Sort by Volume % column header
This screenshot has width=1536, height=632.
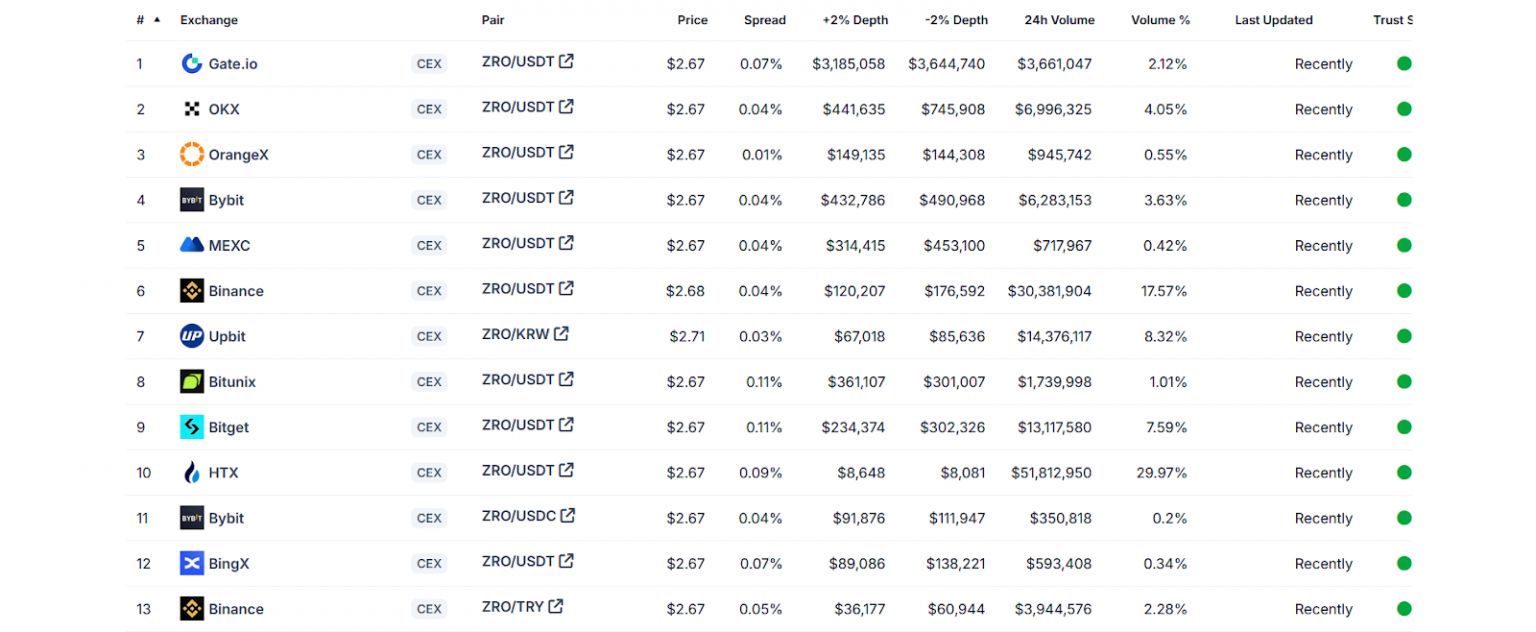(x=1160, y=20)
